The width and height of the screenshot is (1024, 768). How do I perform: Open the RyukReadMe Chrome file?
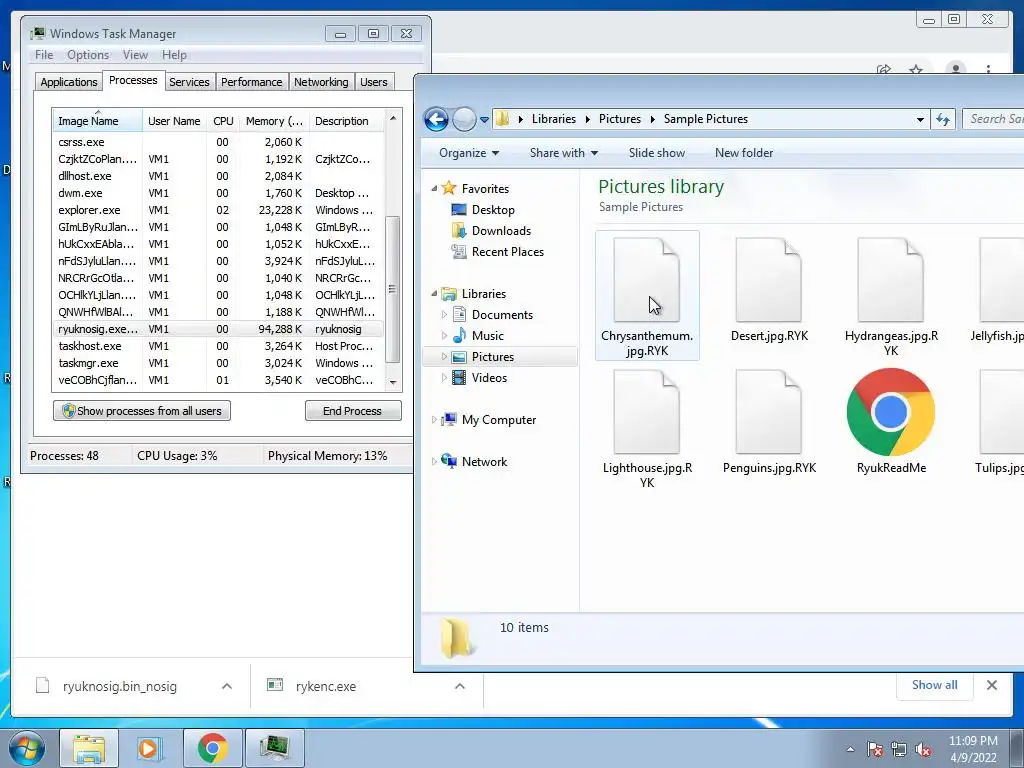pyautogui.click(x=891, y=412)
